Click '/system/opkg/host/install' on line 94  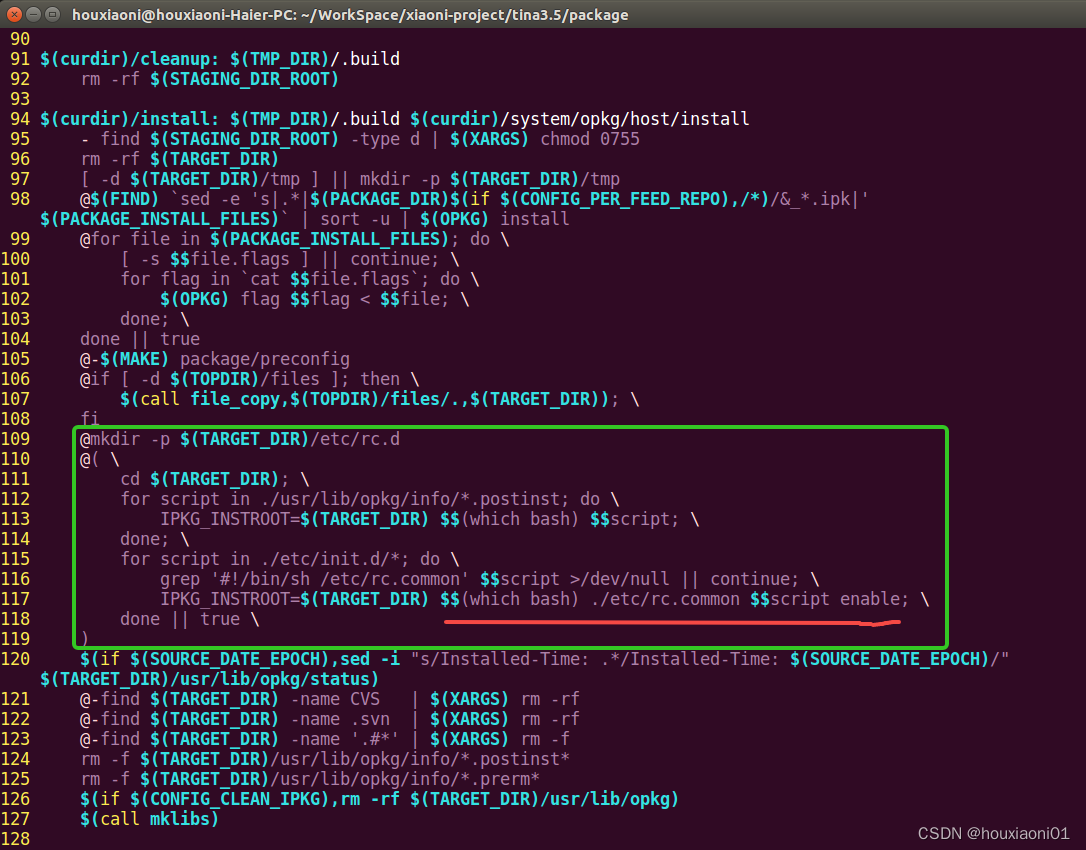pos(624,119)
